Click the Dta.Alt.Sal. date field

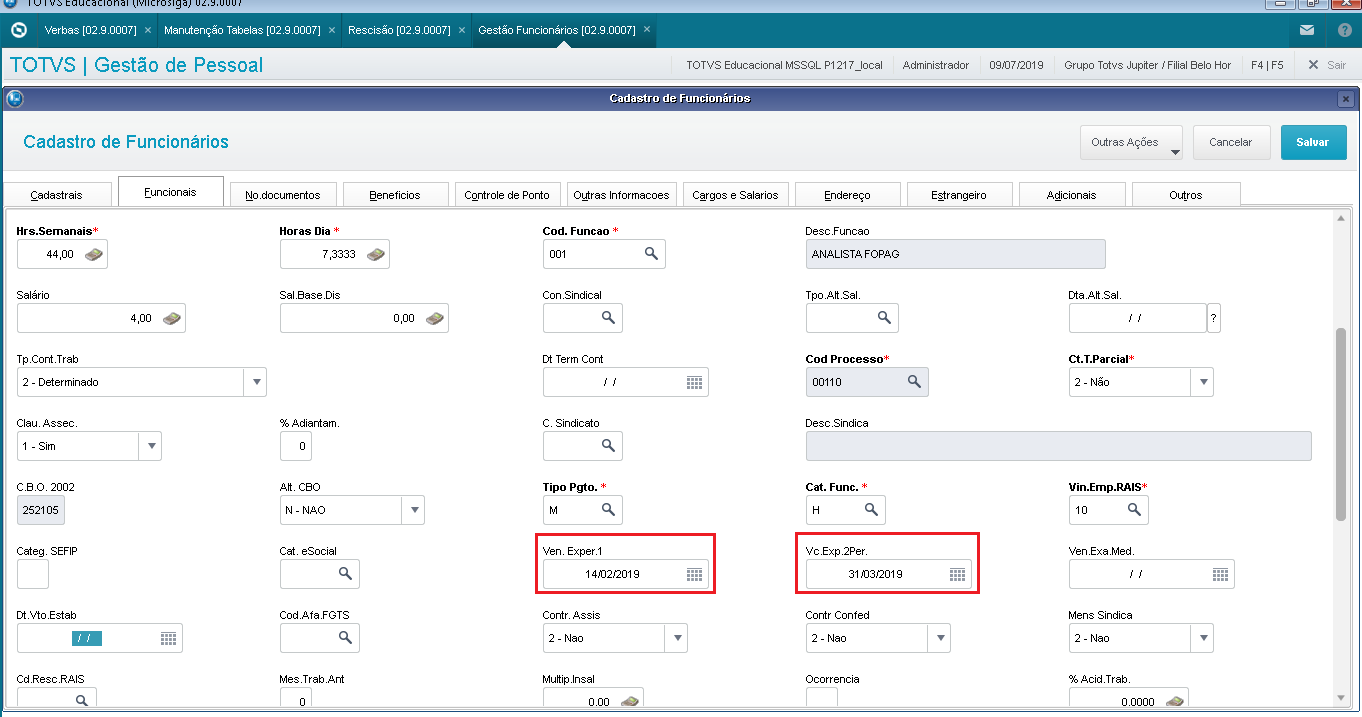(x=1137, y=318)
